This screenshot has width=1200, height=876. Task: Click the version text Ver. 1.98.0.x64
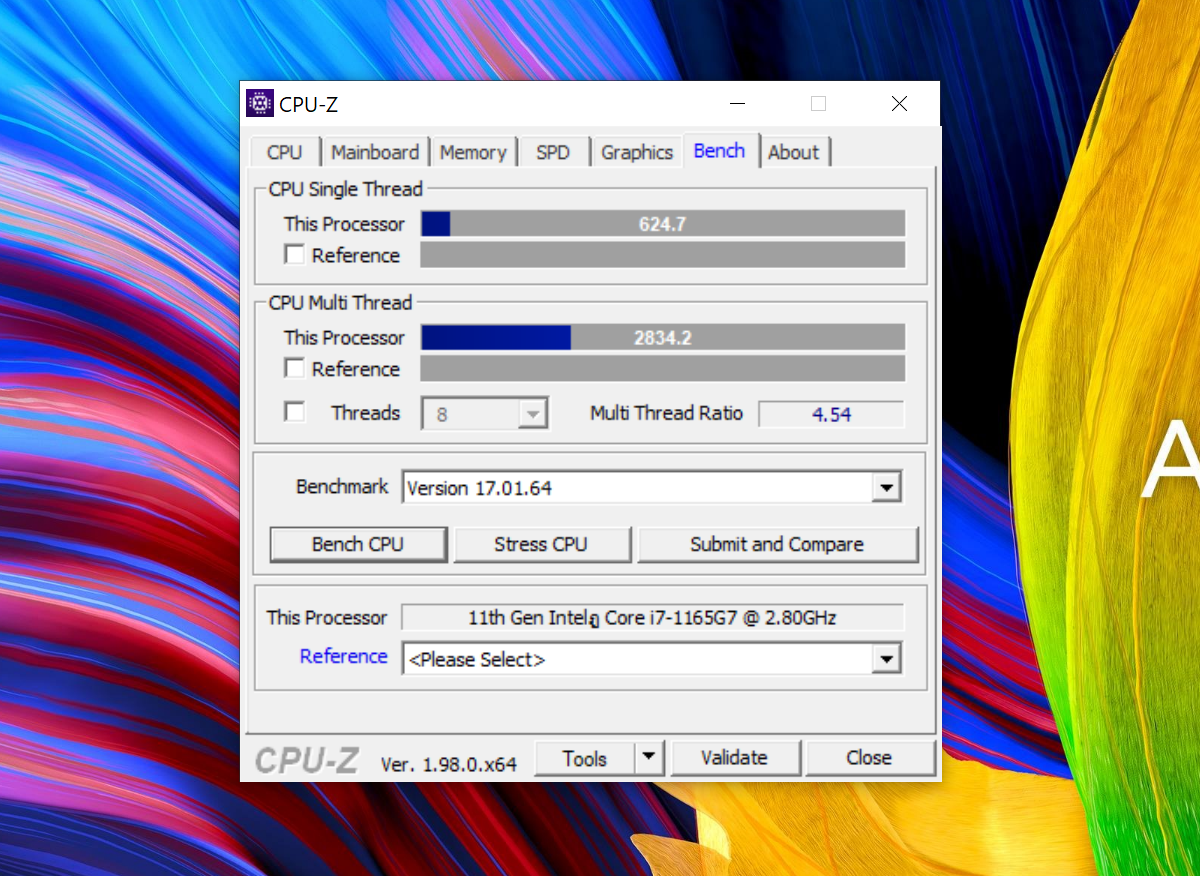point(449,764)
